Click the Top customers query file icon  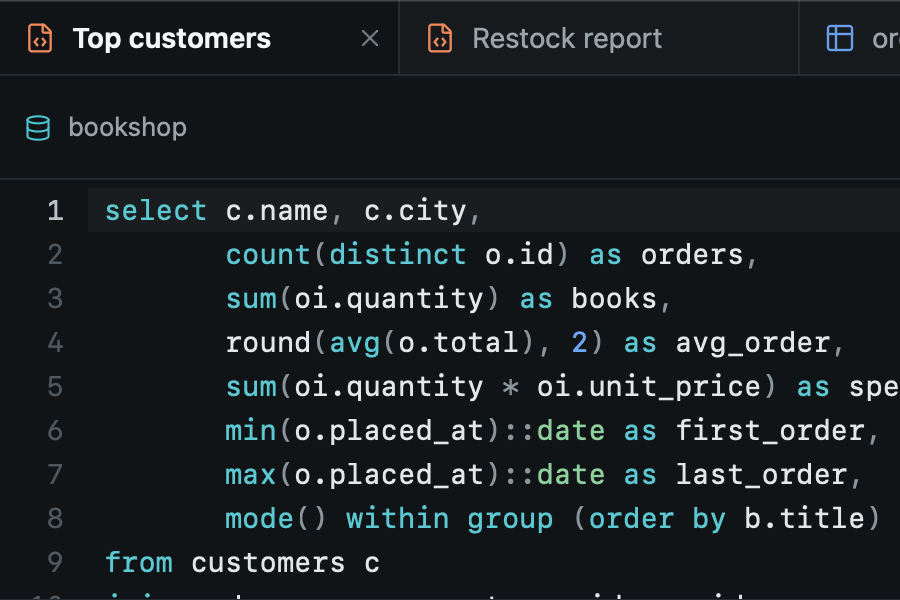pos(40,38)
